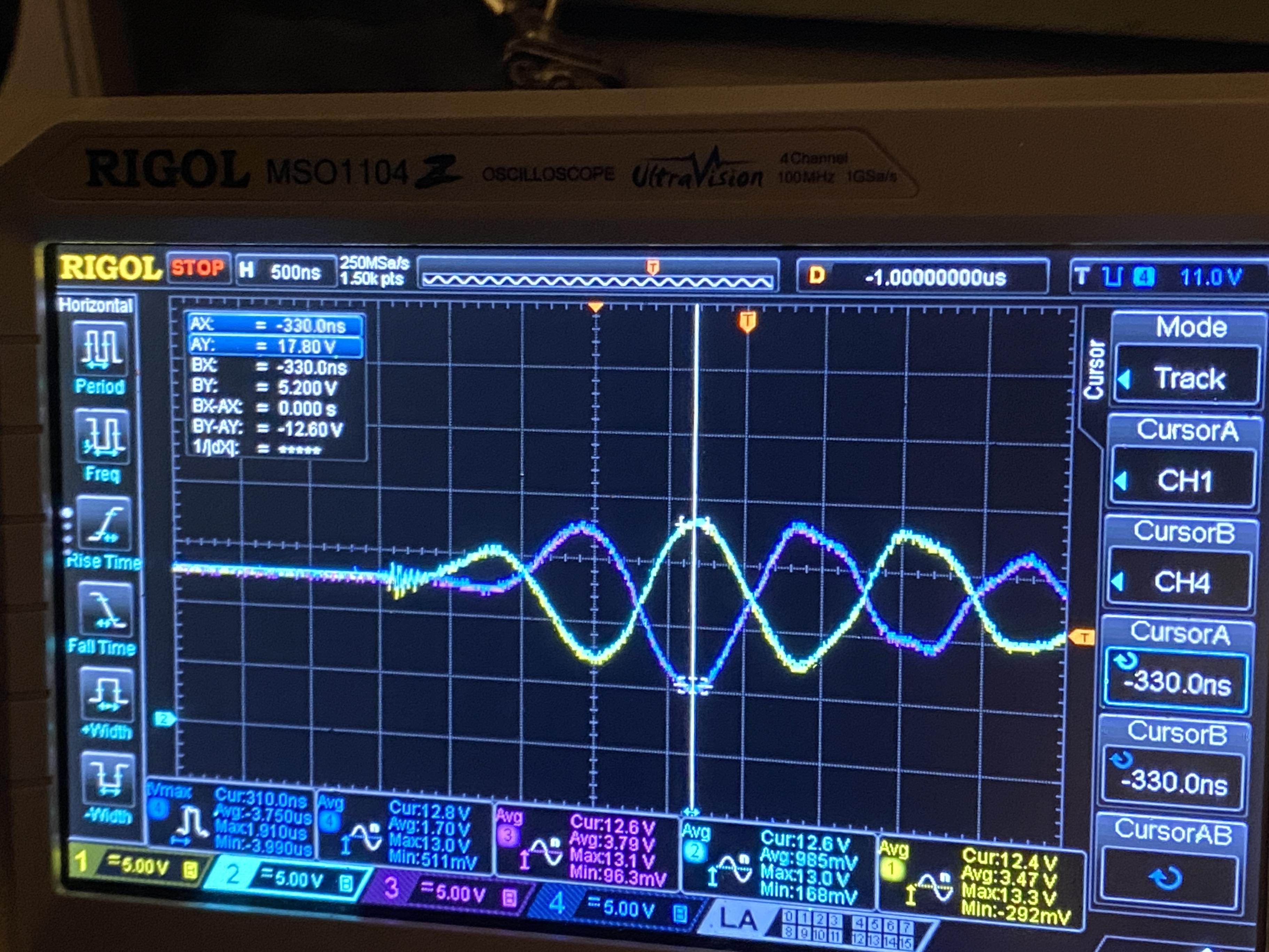
Task: Click the channel 2 amplitude Avg:985mV measurement
Action: 808,858
